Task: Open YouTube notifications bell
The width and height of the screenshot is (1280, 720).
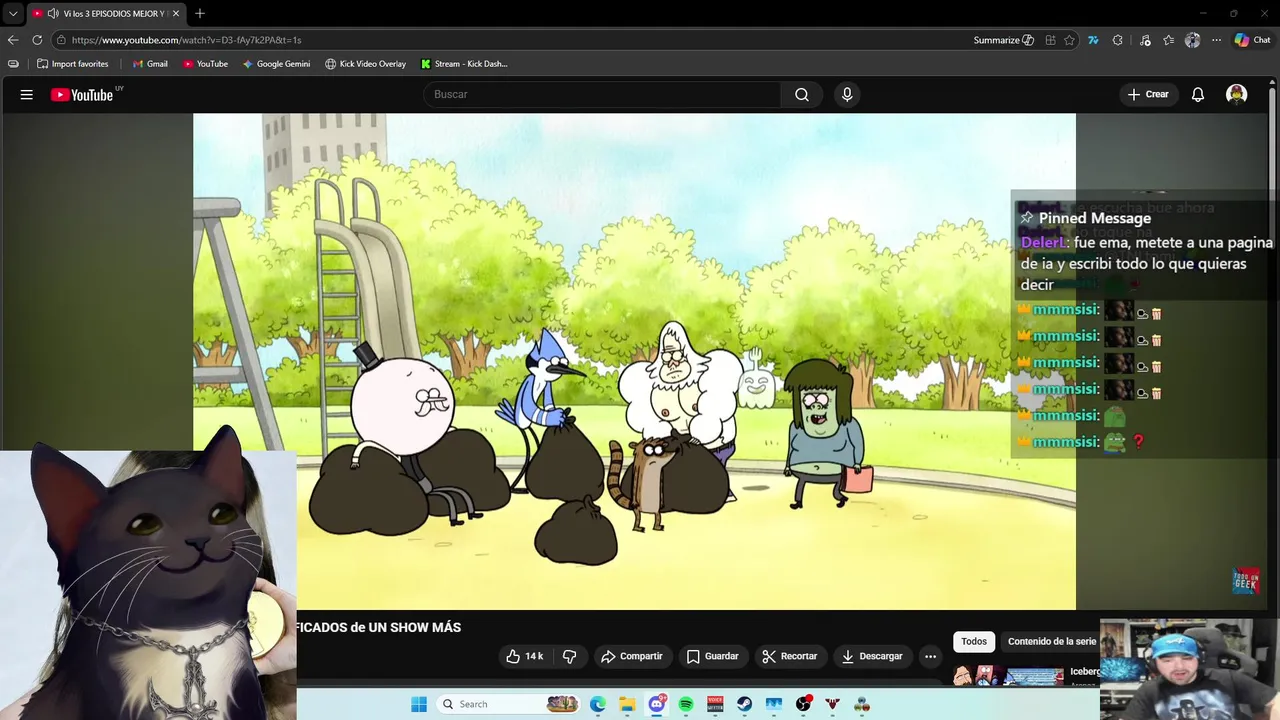Action: point(1198,94)
